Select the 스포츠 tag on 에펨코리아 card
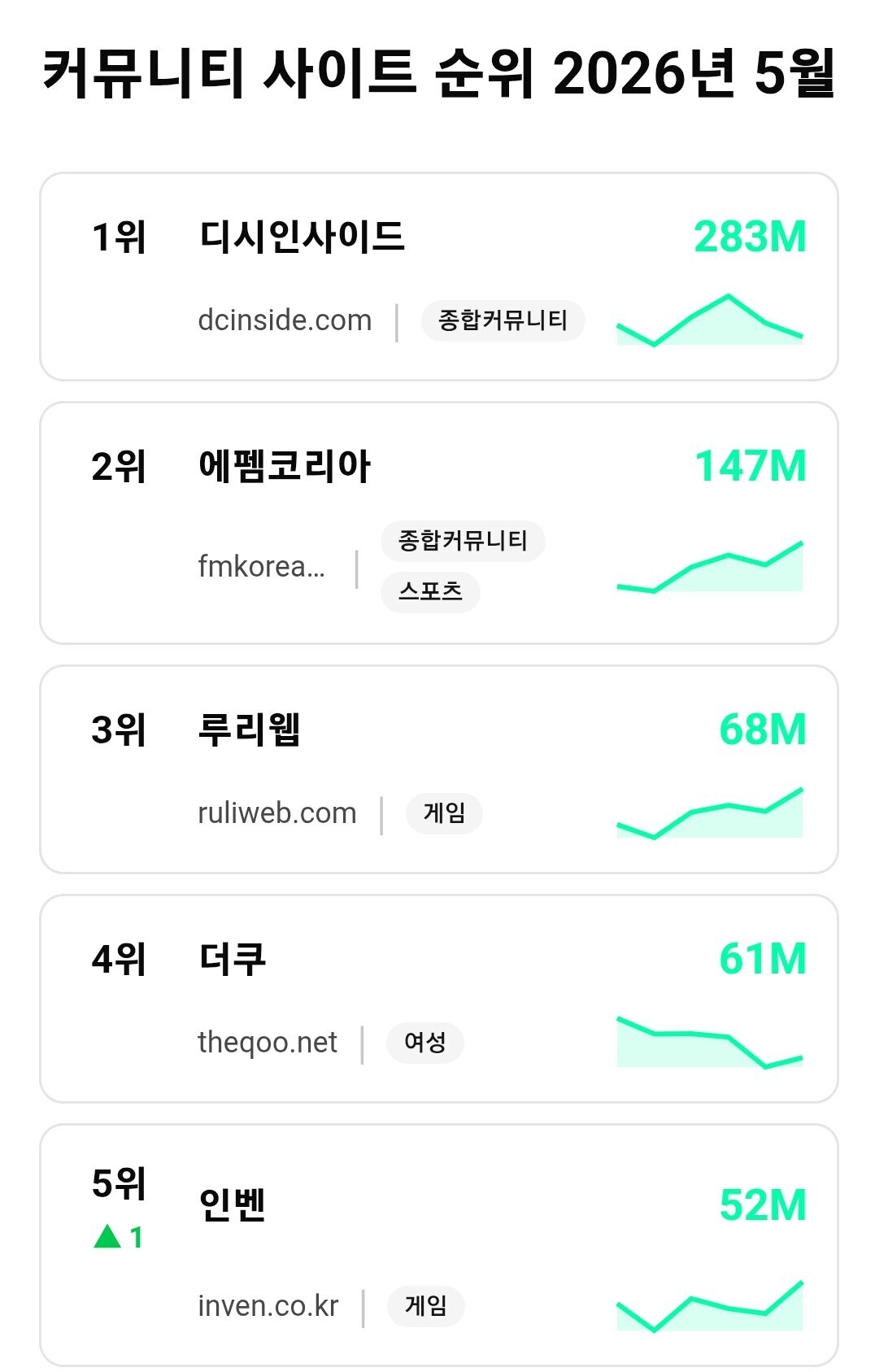 [x=430, y=591]
